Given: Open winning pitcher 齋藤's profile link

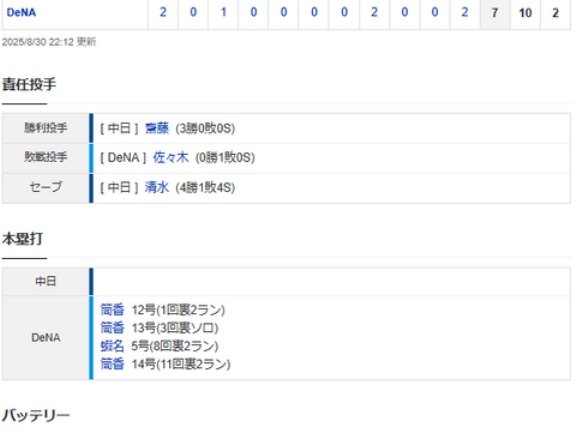Looking at the screenshot, I should pos(157,128).
